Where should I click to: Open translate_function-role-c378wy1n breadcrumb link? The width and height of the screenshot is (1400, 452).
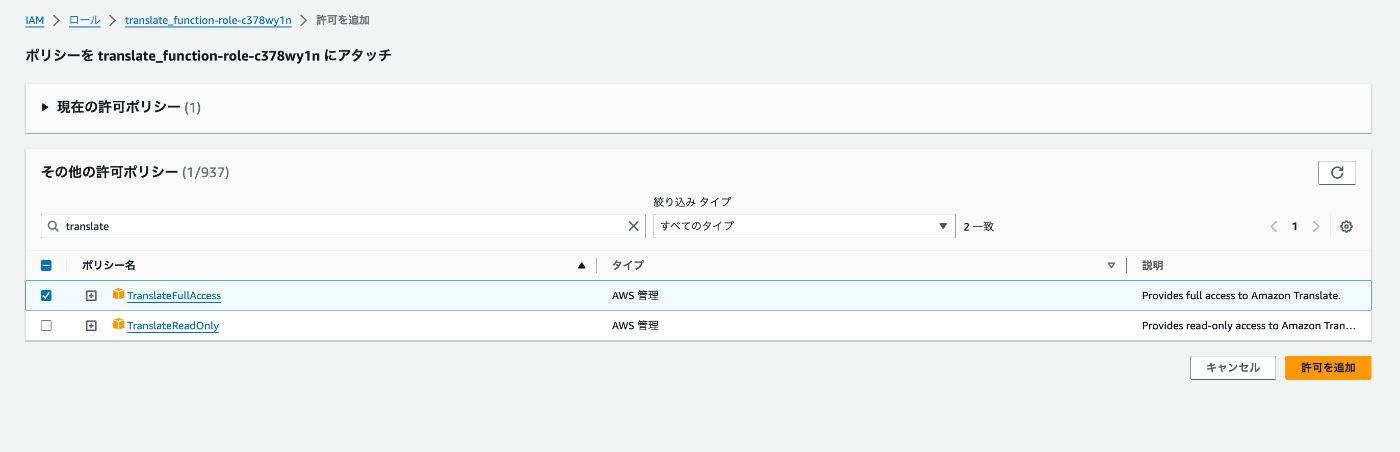208,20
